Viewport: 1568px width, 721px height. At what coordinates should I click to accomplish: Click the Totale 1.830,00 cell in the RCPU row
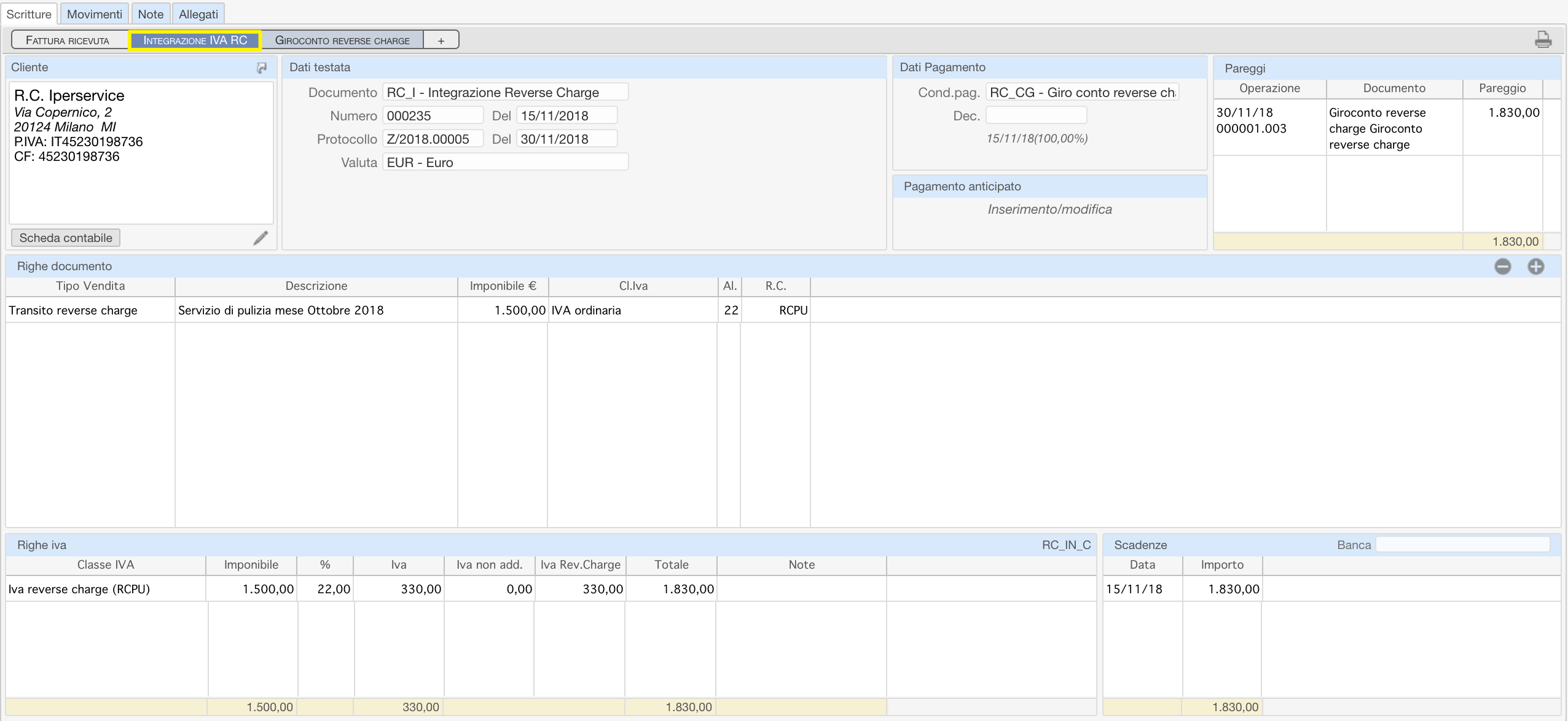pyautogui.click(x=671, y=589)
